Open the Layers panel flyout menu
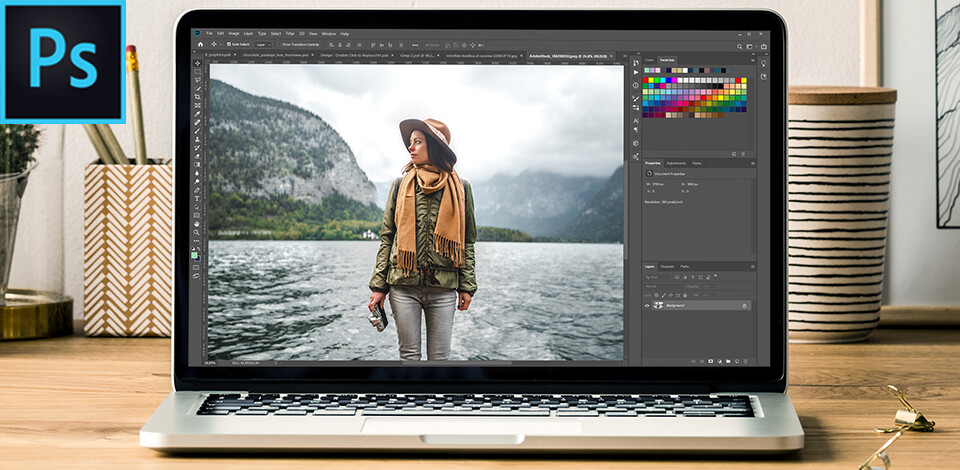This screenshot has width=960, height=470. click(752, 267)
